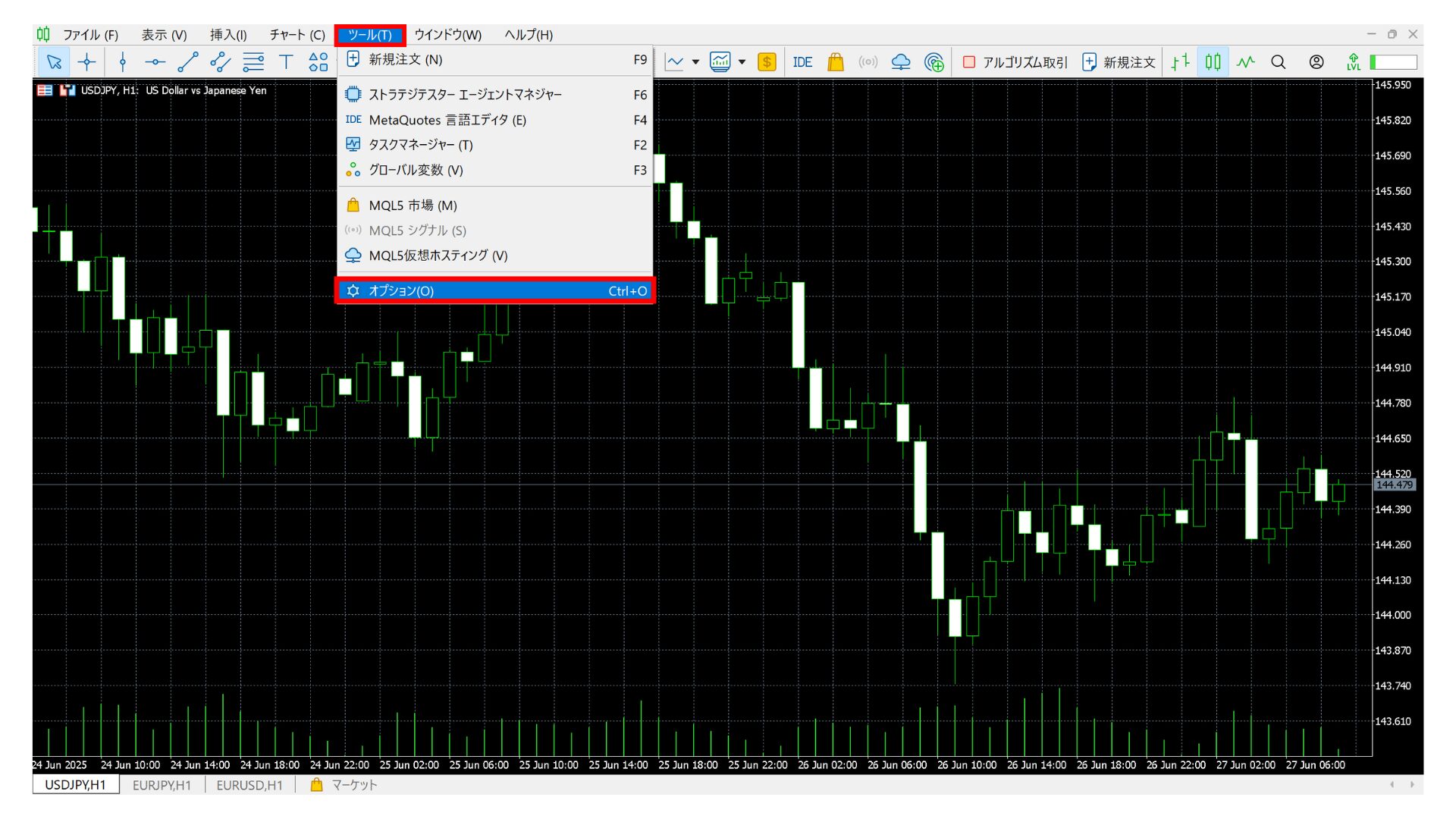Select the horizontal line drawing tool
1456x819 pixels.
coord(155,62)
